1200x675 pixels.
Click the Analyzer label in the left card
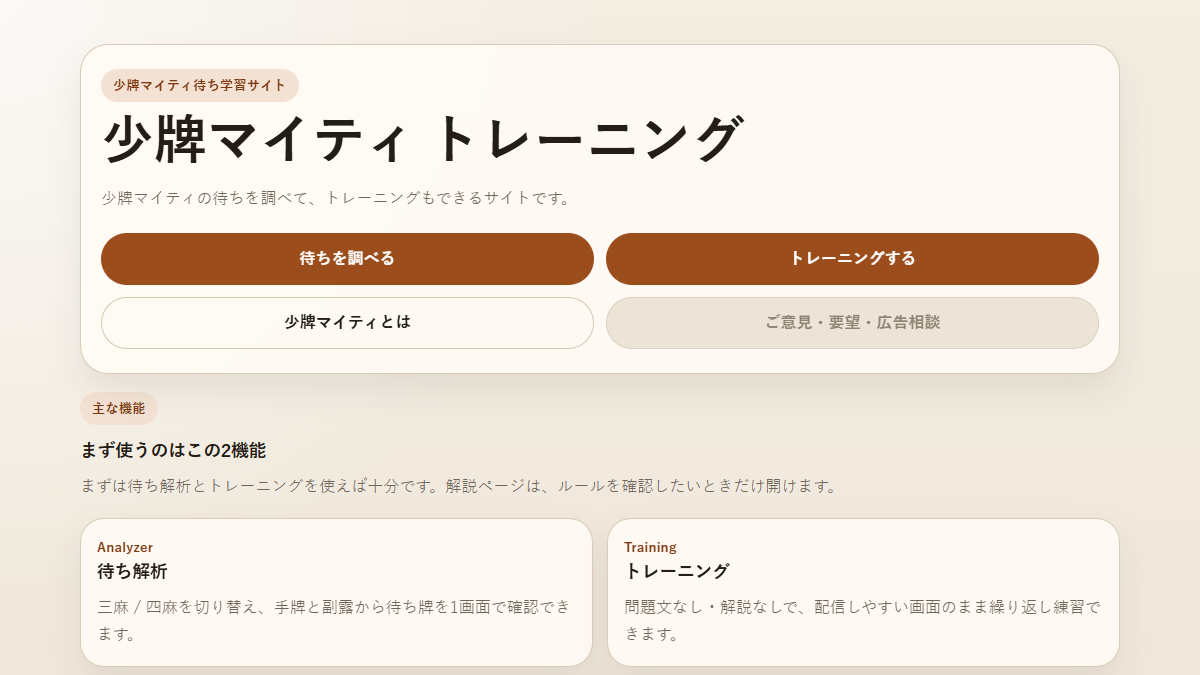point(123,547)
